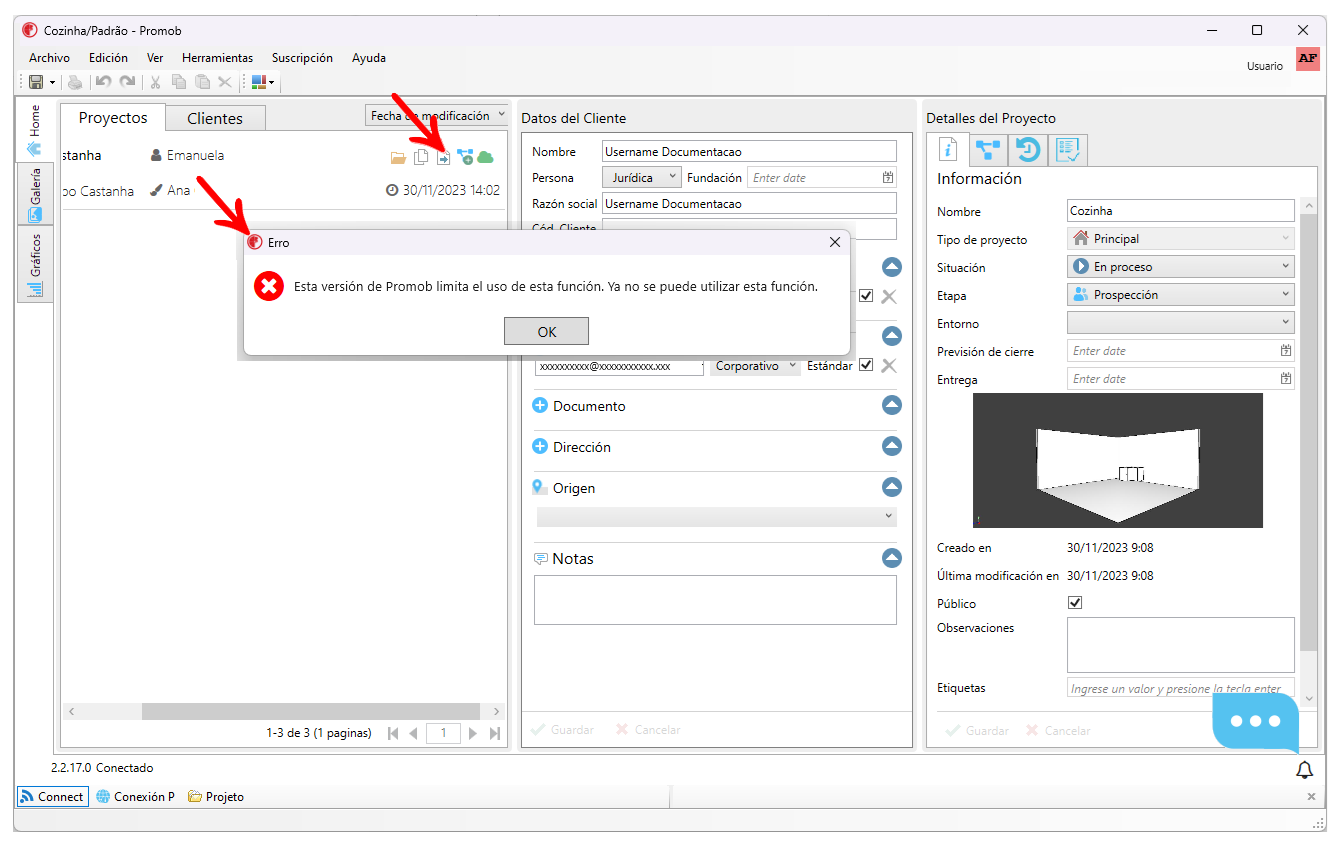Select the Galería side tab
Viewport: 1337px width, 841px height.
coord(35,195)
